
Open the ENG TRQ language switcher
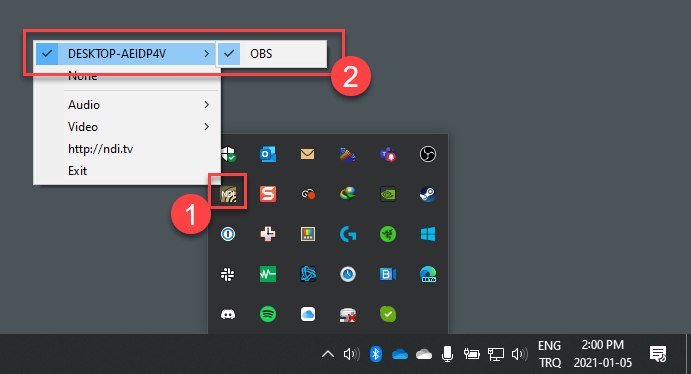[550, 354]
